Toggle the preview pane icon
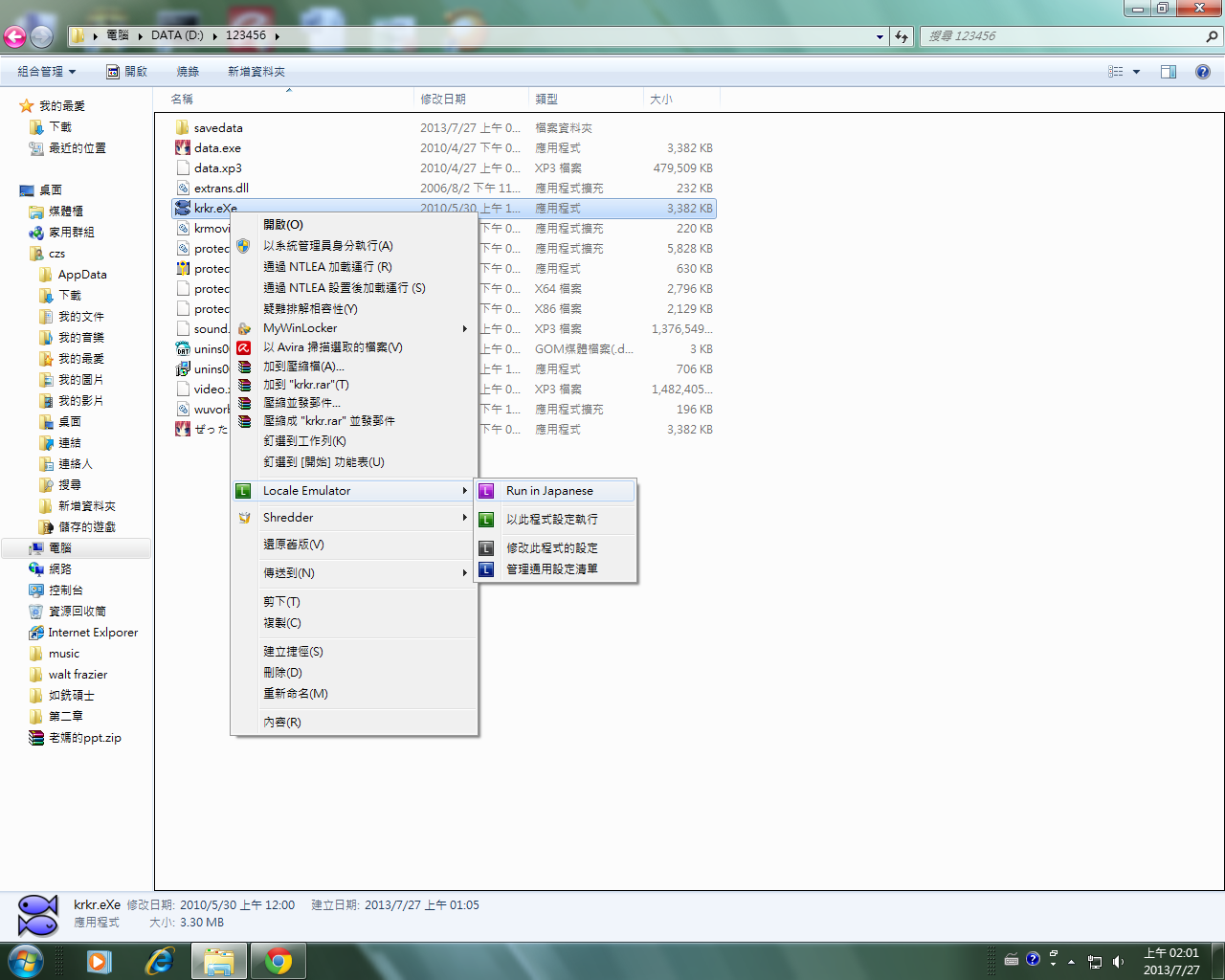 coord(1169,72)
